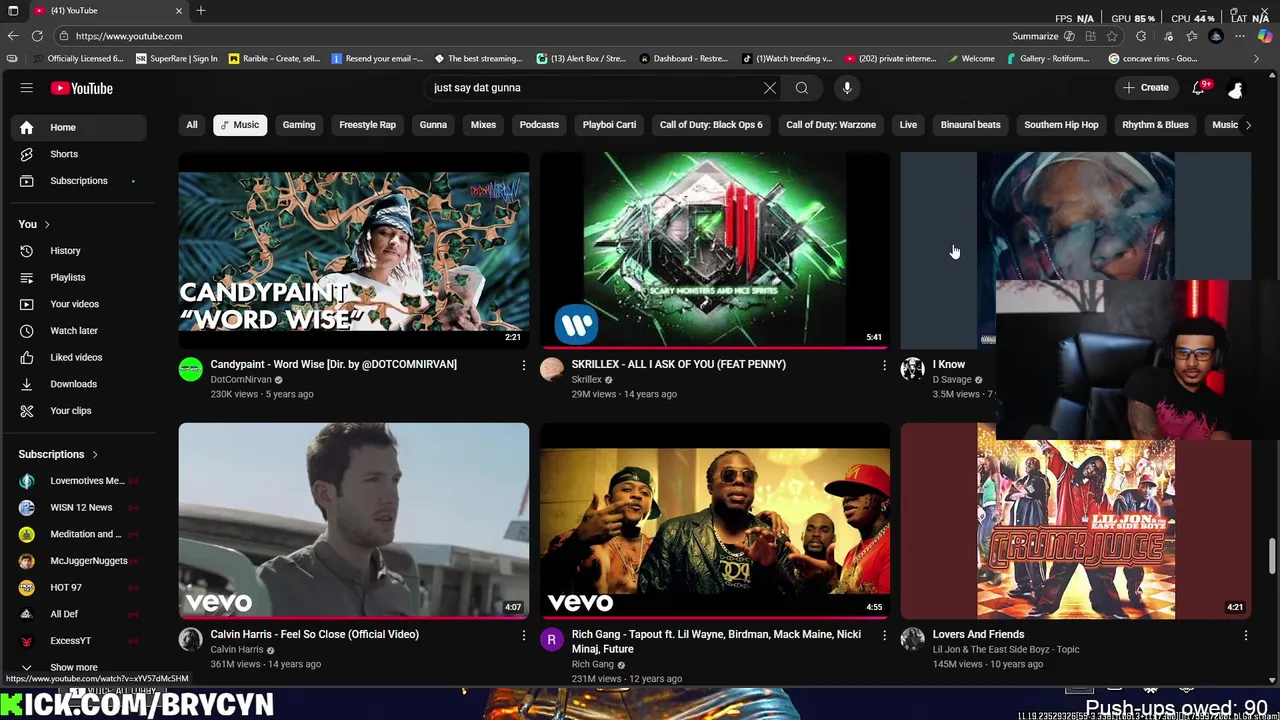Open Lovemotives Me... channel subscription
The image size is (1280, 720).
click(79, 481)
